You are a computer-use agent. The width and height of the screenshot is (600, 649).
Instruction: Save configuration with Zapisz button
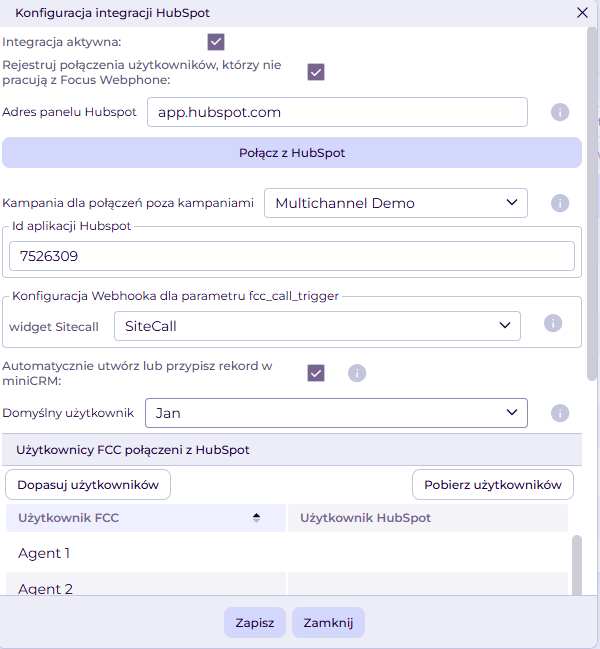coord(255,623)
